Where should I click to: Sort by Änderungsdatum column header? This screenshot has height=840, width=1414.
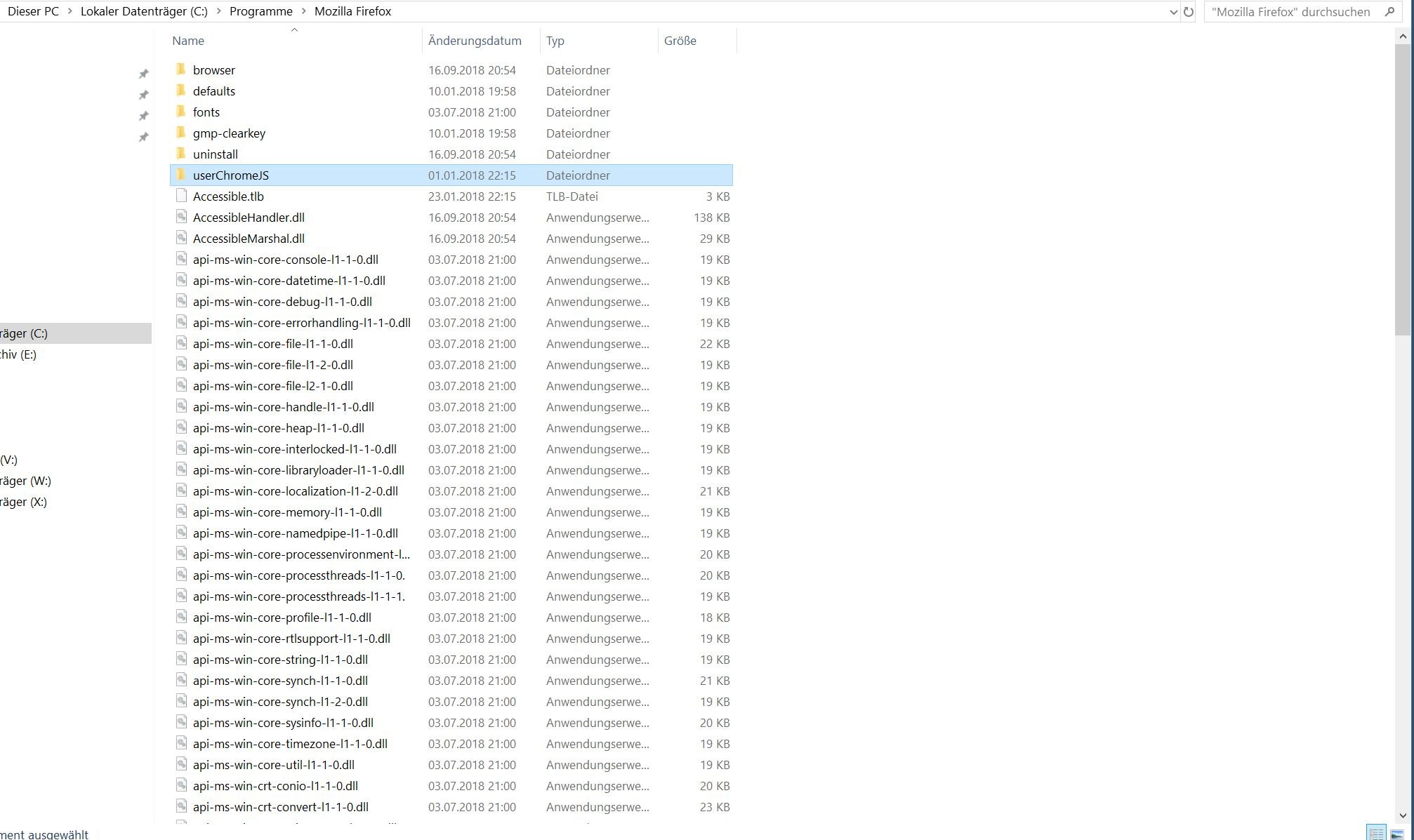coord(475,41)
